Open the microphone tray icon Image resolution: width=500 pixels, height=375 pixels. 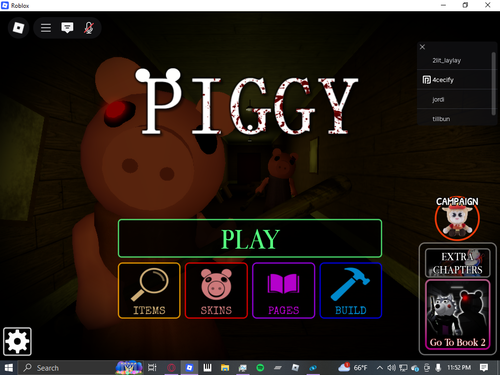(x=438, y=368)
